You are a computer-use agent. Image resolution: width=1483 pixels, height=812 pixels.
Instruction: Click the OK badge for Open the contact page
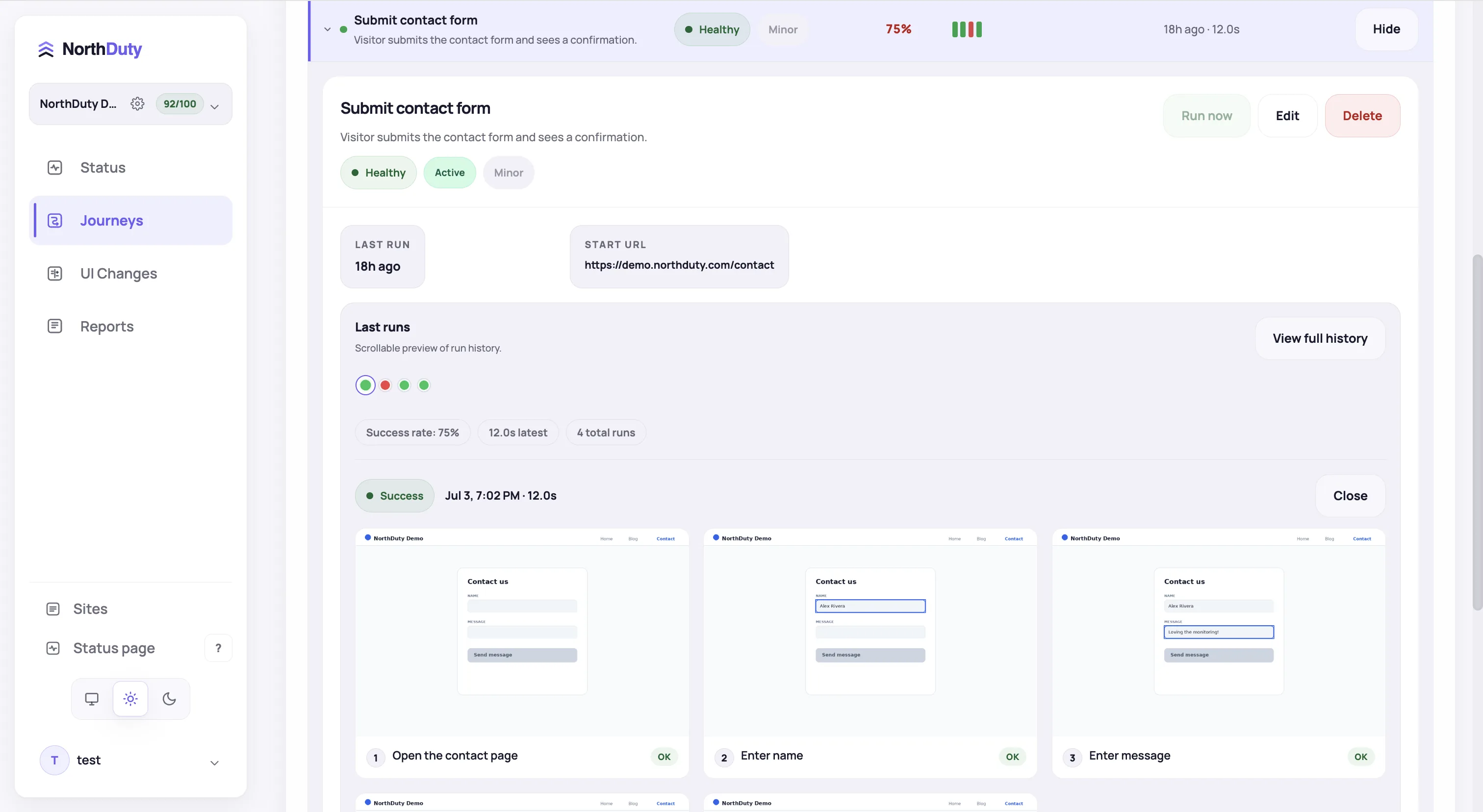(664, 757)
